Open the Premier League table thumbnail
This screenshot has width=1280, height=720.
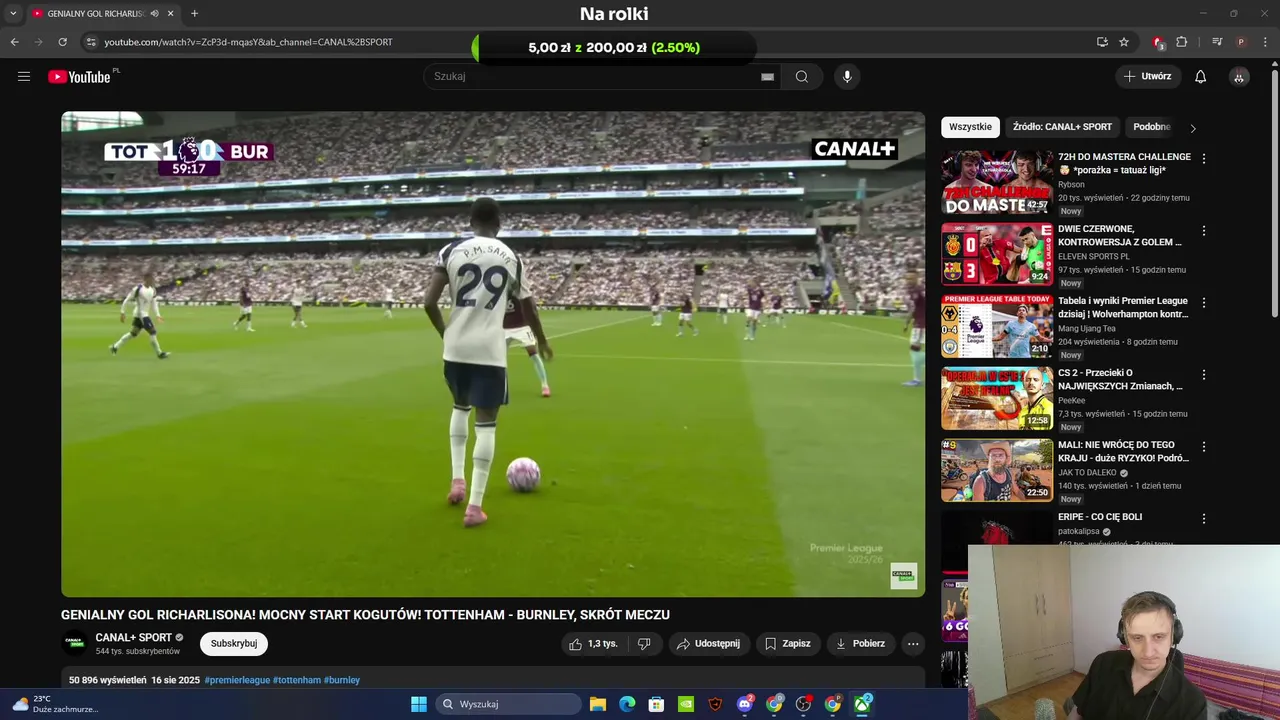click(997, 326)
